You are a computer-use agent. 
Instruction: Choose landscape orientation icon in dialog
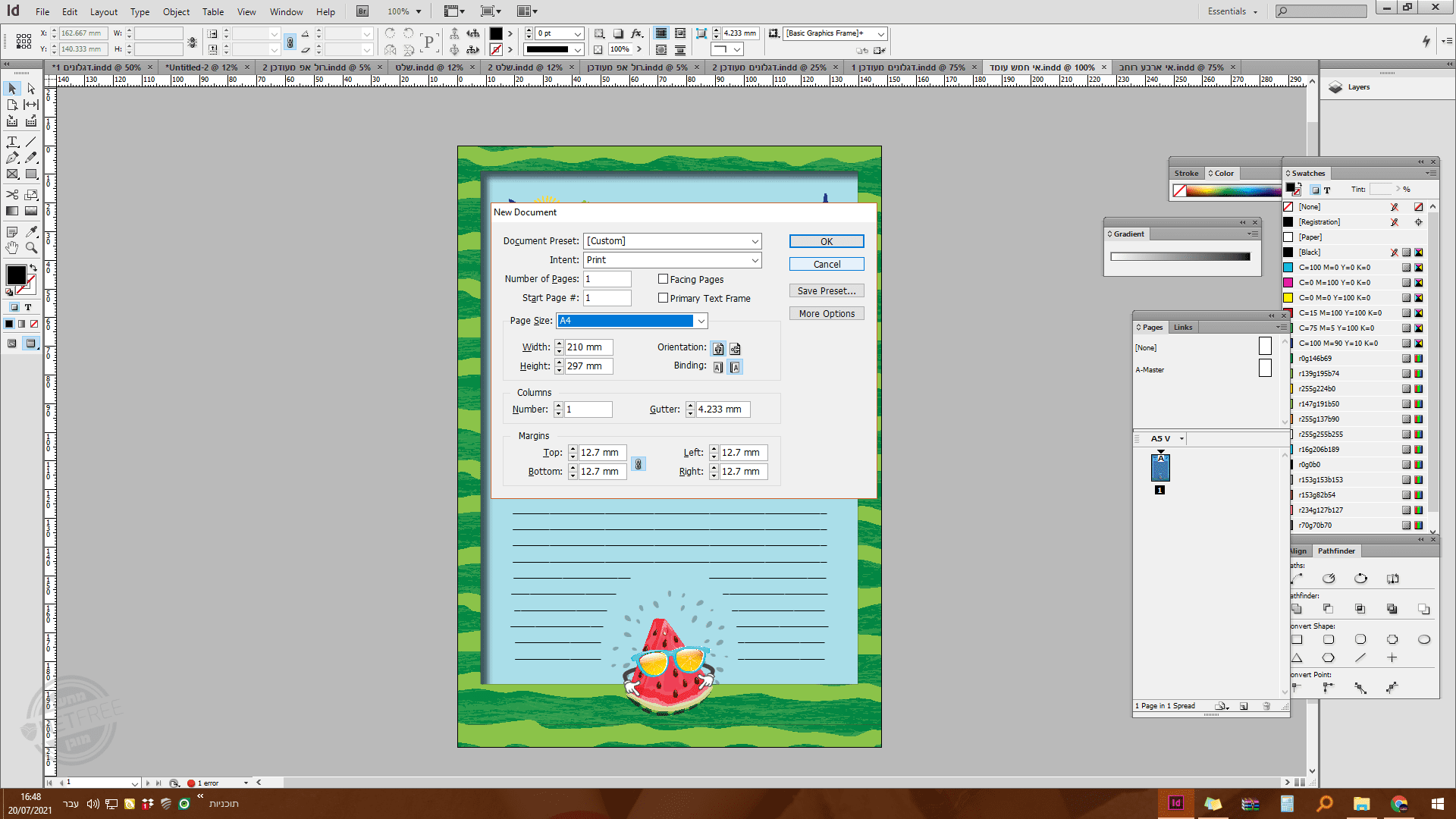pyautogui.click(x=735, y=349)
